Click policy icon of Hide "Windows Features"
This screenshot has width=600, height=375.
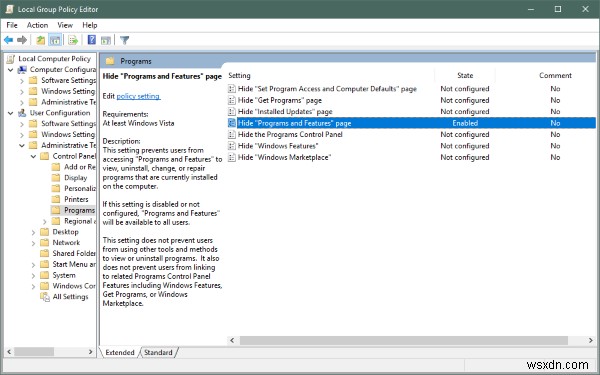(232, 146)
